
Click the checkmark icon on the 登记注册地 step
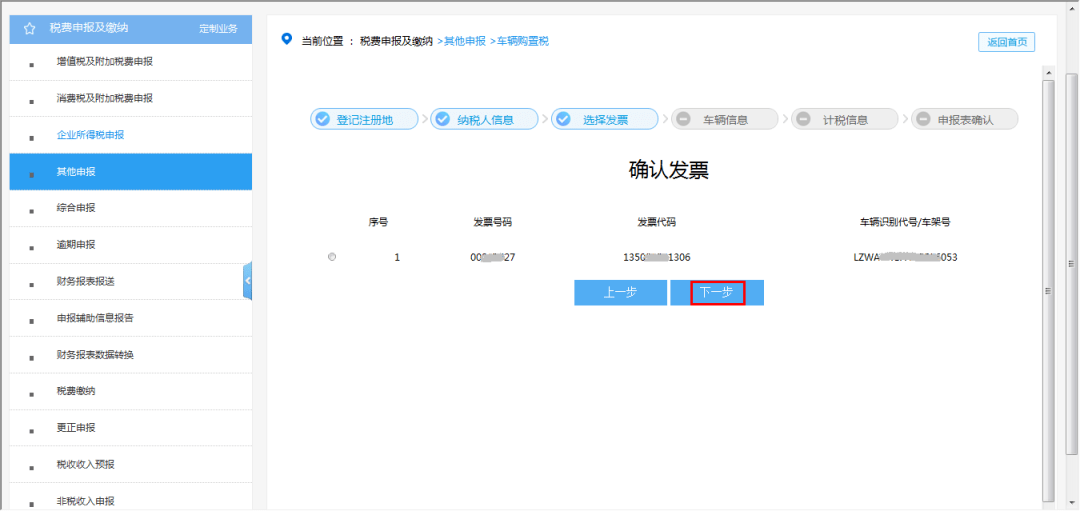pos(322,119)
